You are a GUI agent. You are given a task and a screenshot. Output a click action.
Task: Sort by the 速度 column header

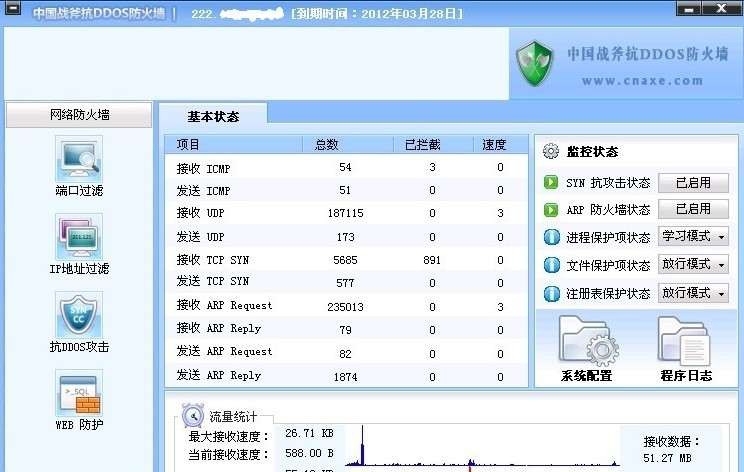coord(501,144)
